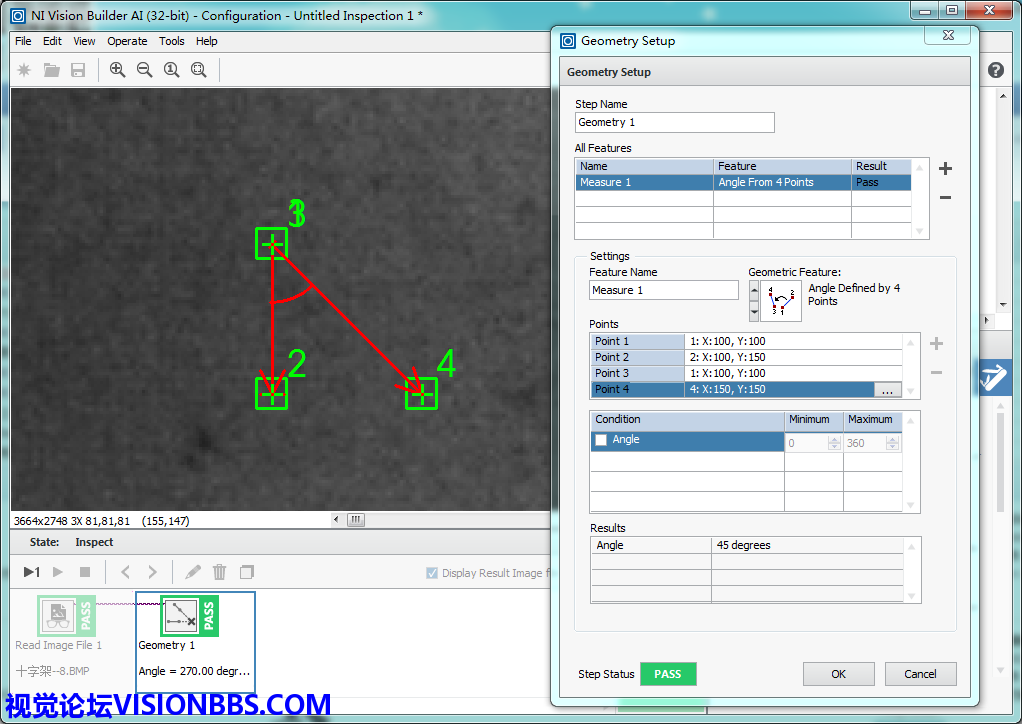Select Point 1 row in Points list
The height and width of the screenshot is (724, 1022).
point(746,341)
